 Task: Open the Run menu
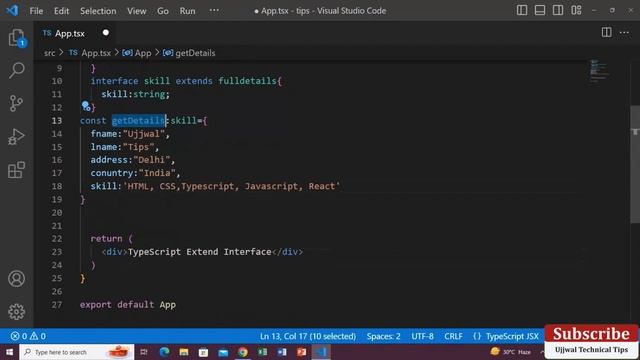pyautogui.click(x=187, y=11)
